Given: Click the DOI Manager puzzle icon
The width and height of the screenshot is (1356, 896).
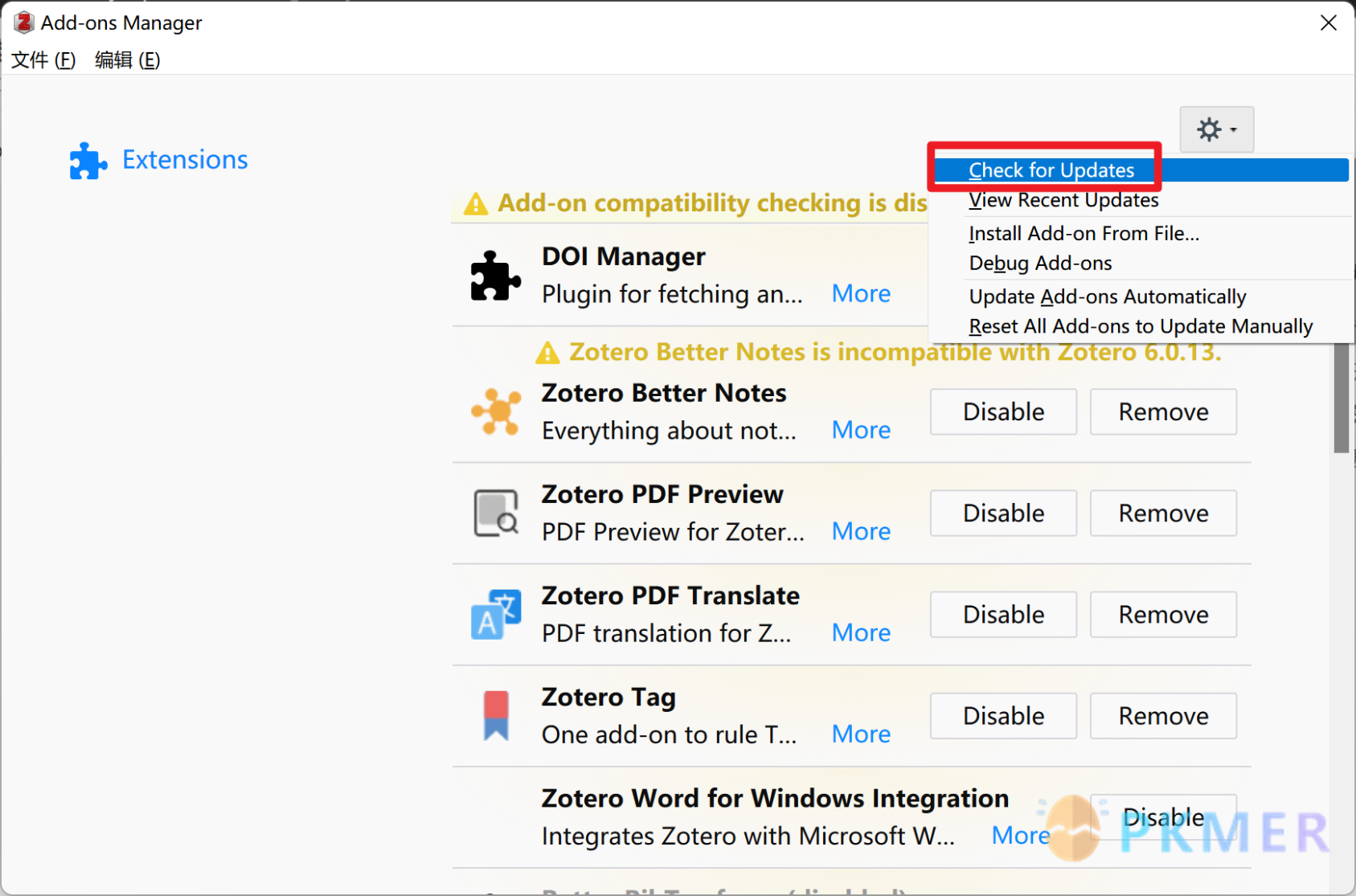Looking at the screenshot, I should tap(495, 276).
